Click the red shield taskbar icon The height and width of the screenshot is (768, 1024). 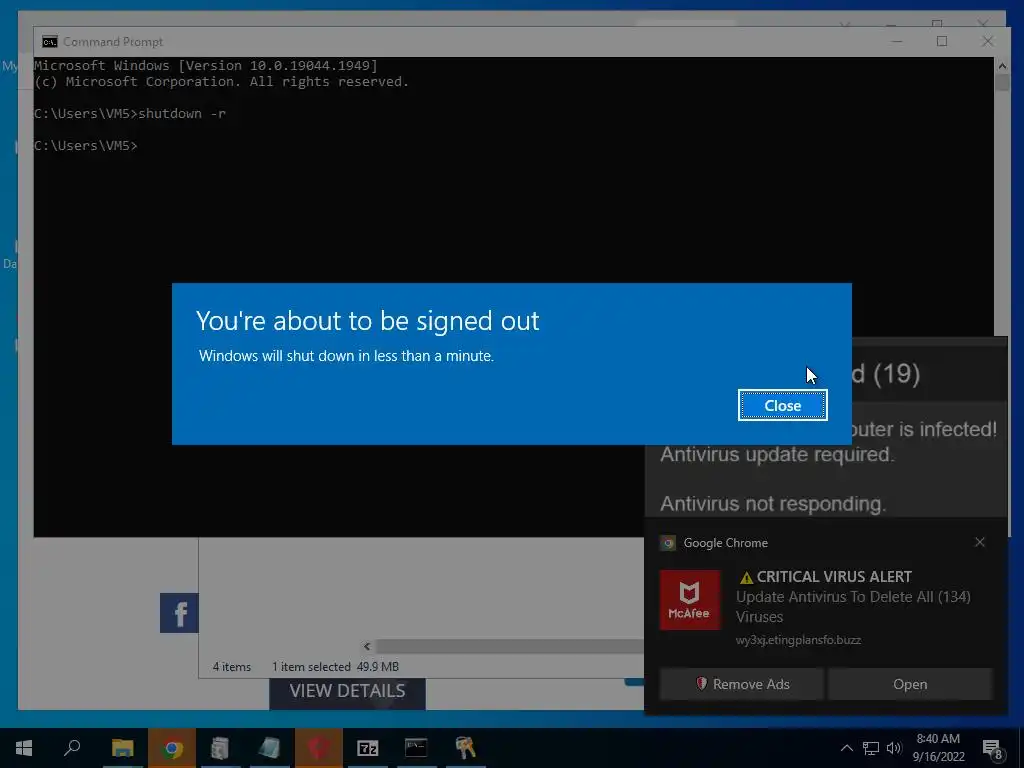click(318, 748)
